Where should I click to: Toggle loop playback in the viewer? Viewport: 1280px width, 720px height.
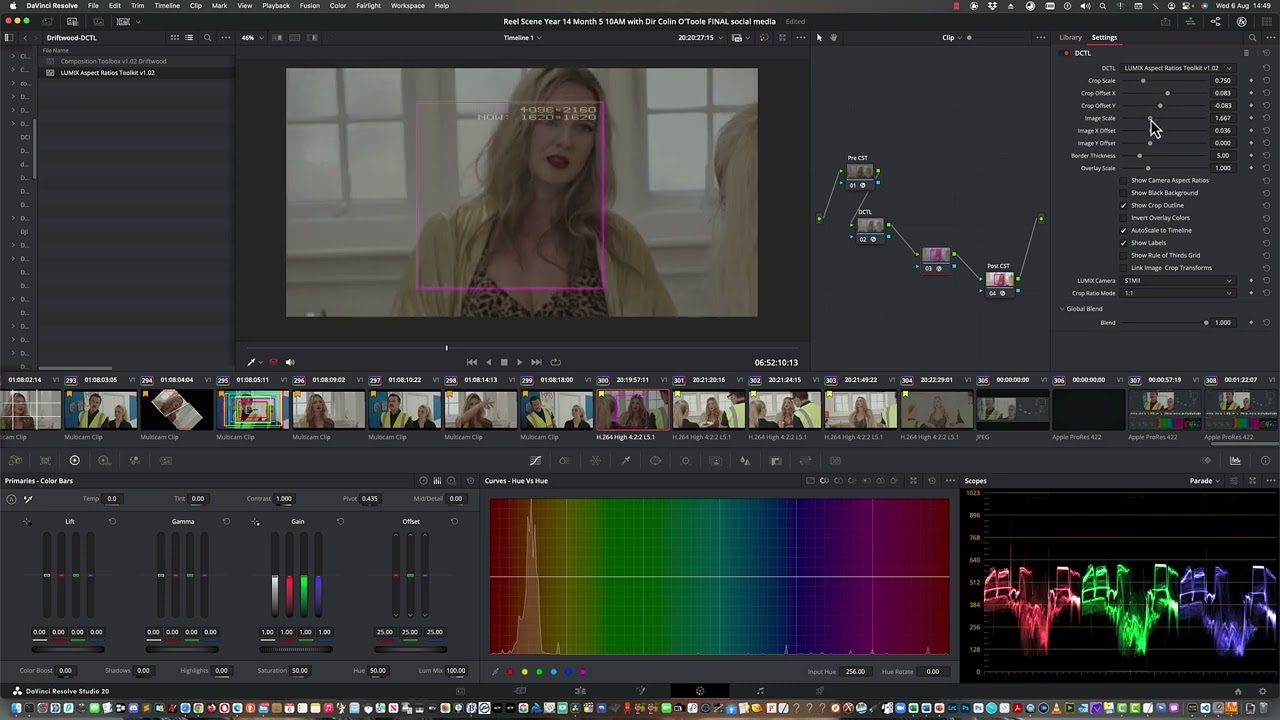[555, 362]
